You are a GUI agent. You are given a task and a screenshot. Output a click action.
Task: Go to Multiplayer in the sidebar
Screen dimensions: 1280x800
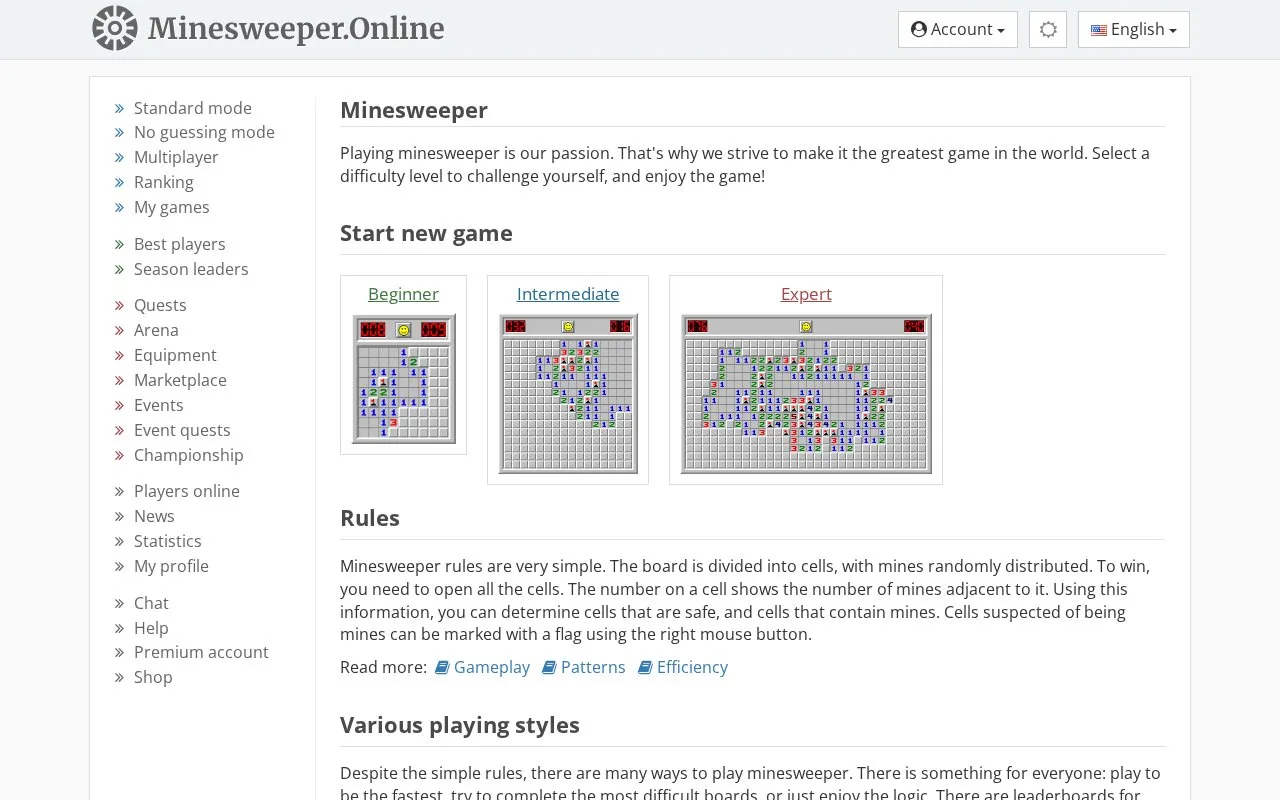point(176,157)
